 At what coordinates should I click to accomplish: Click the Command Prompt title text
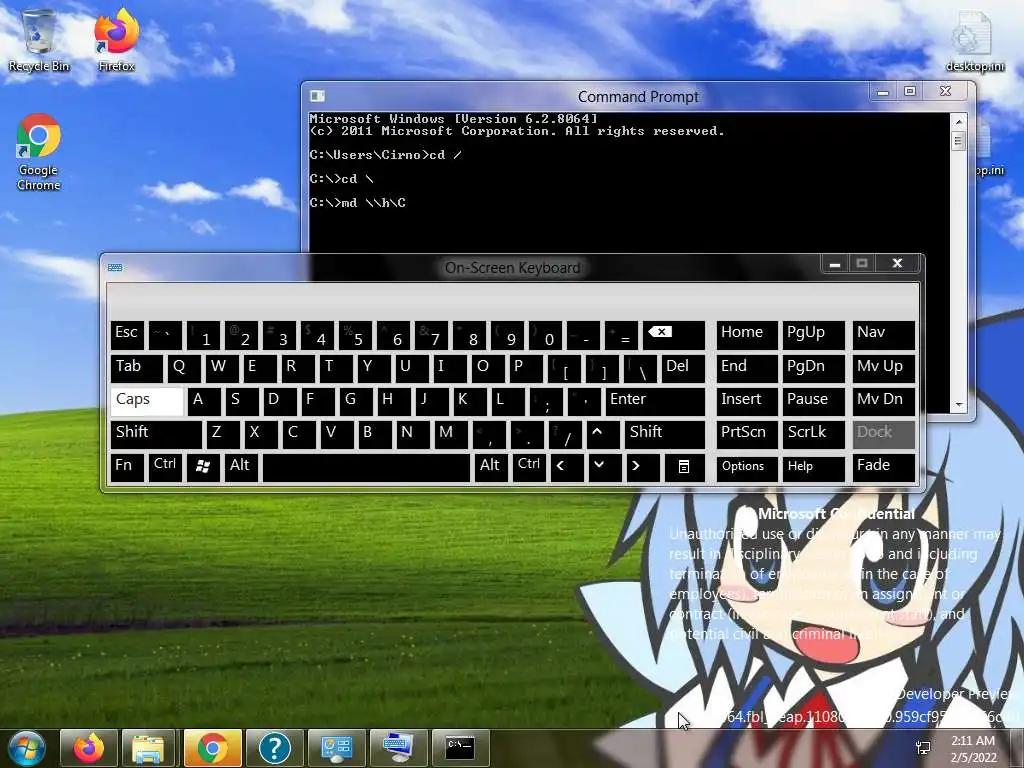click(x=638, y=97)
